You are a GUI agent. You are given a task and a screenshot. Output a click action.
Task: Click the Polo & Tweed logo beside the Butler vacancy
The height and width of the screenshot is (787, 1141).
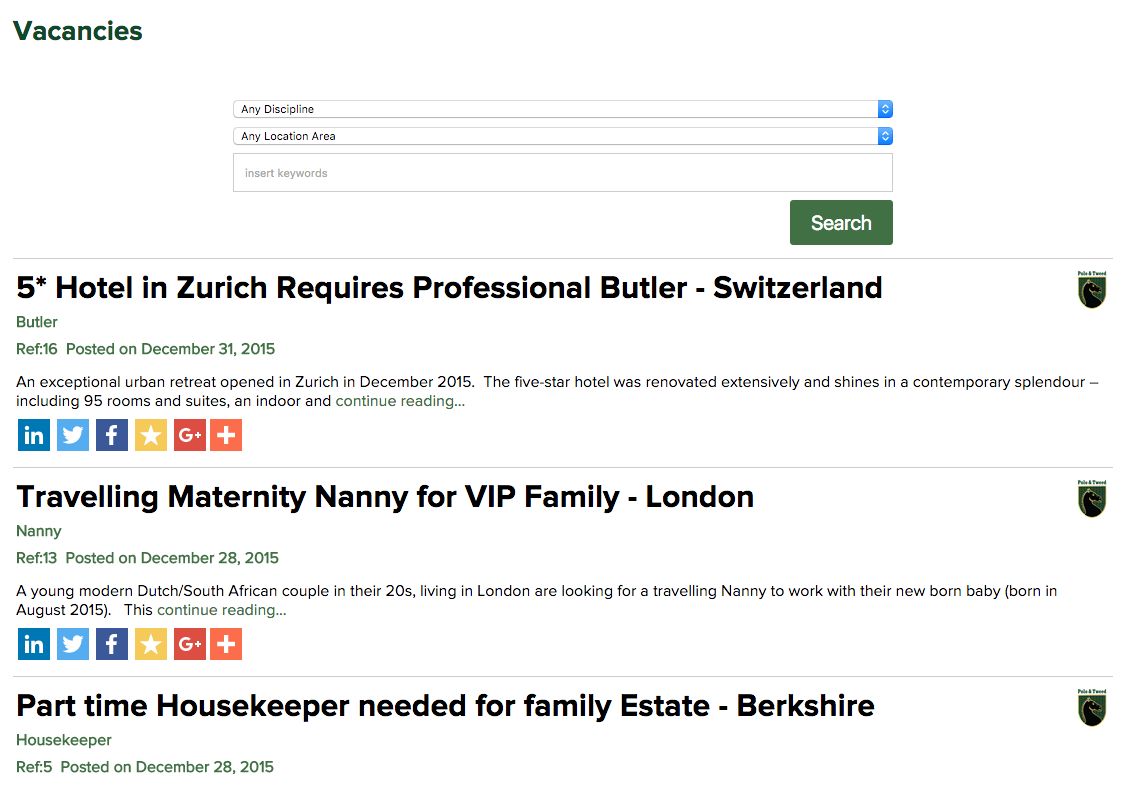pos(1091,289)
